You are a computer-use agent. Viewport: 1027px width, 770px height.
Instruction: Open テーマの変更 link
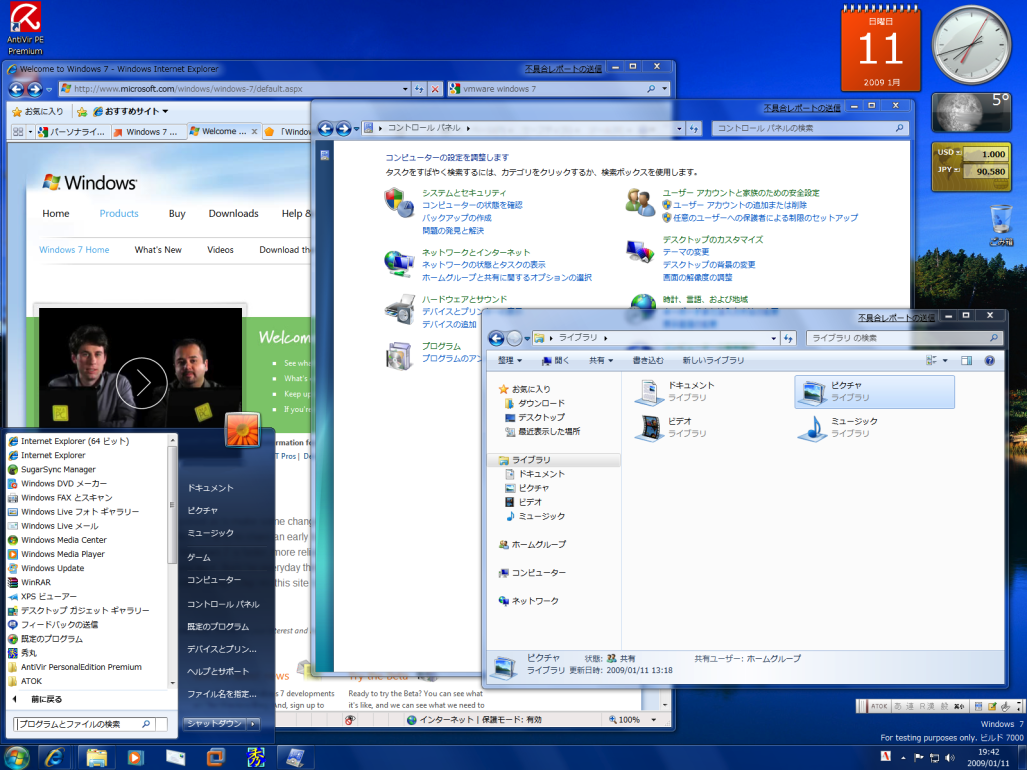(686, 252)
